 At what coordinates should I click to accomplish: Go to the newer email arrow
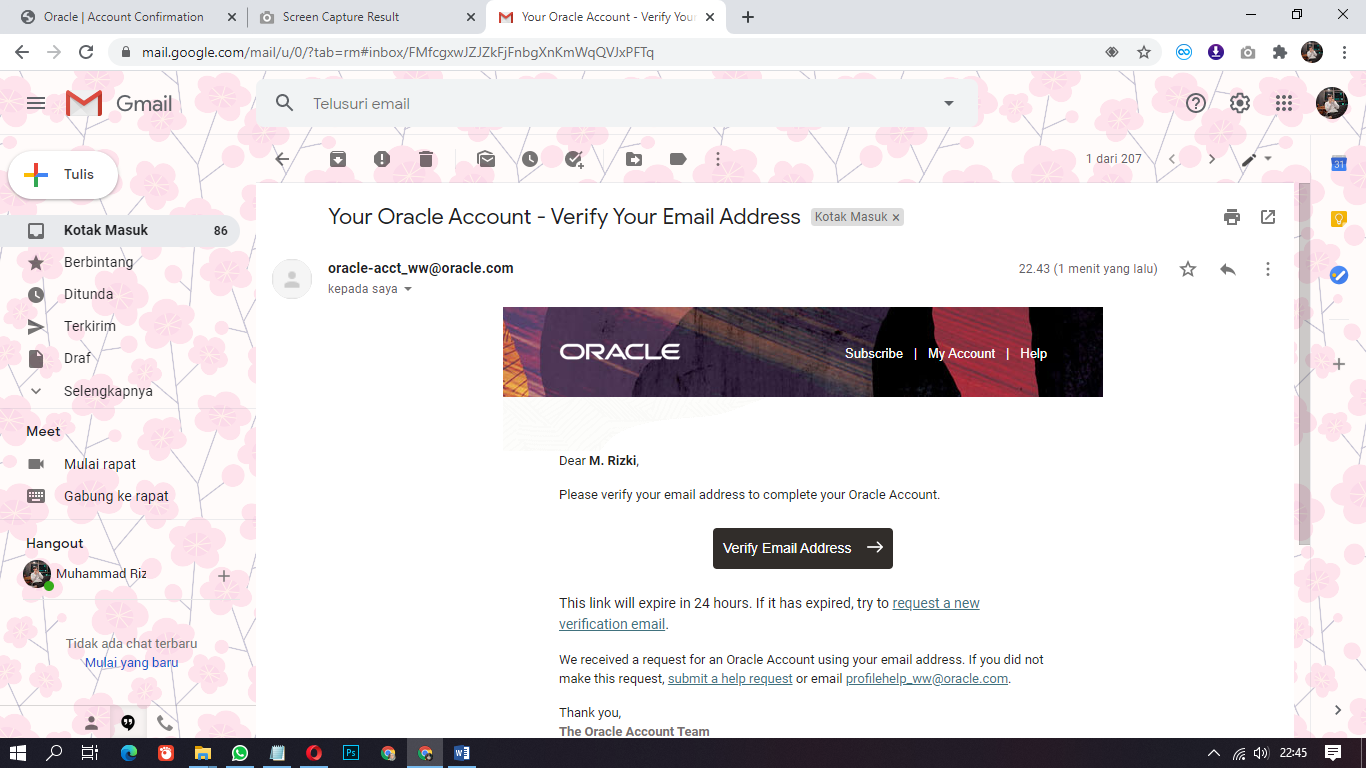[x=1172, y=159]
